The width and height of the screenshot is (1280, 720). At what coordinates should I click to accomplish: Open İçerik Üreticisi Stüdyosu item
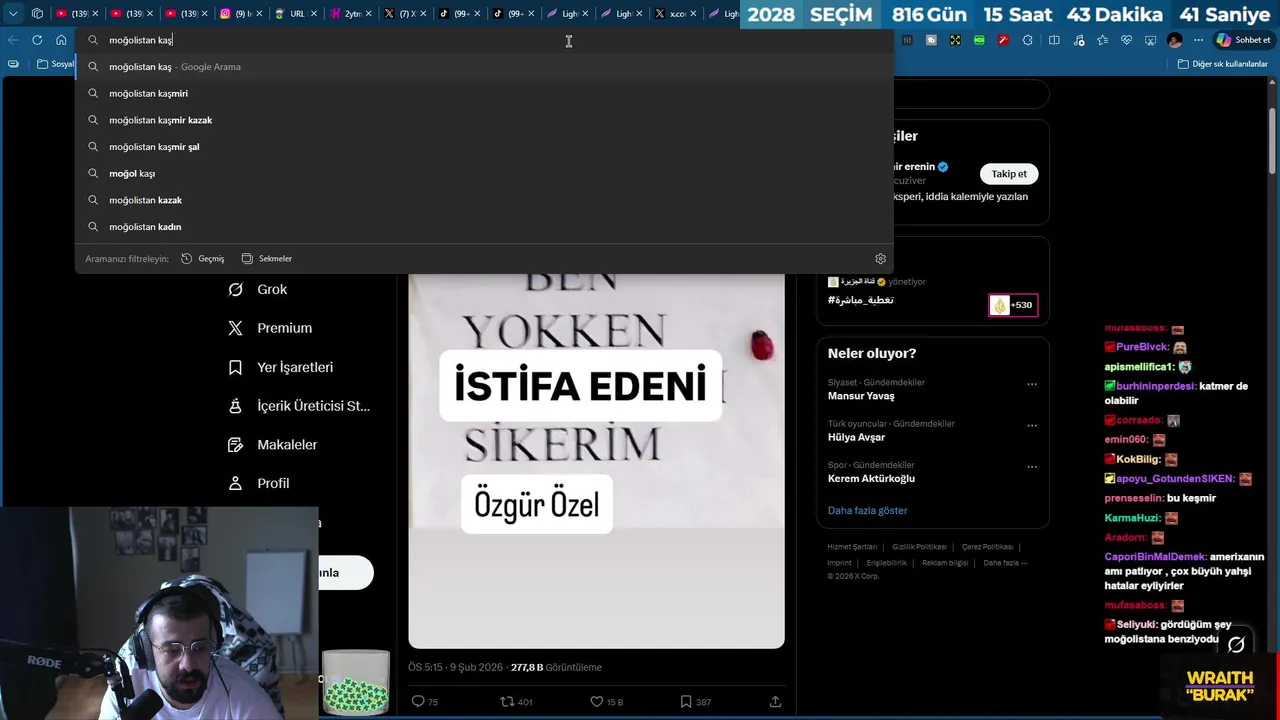coord(299,406)
